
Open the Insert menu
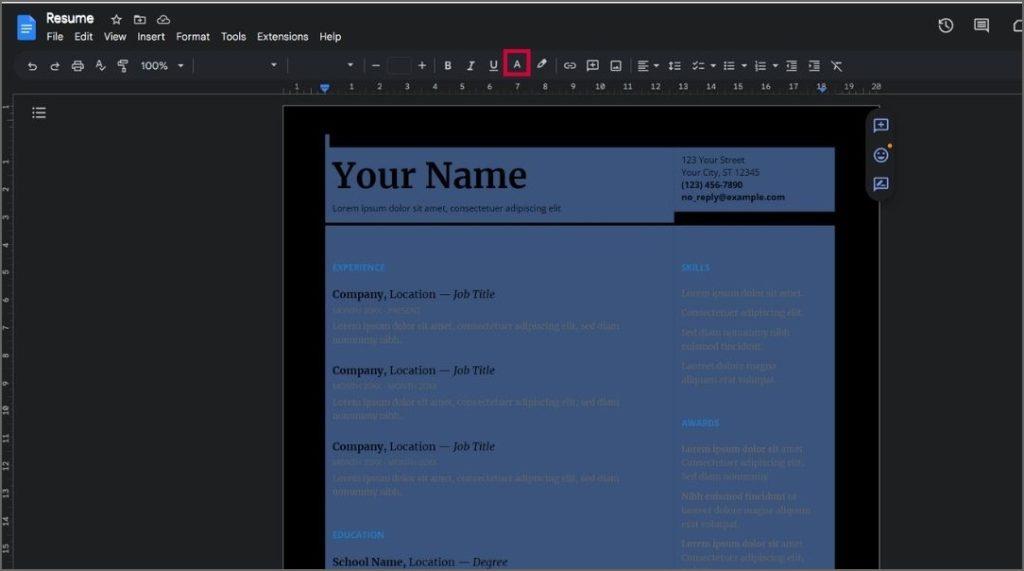pyautogui.click(x=151, y=37)
